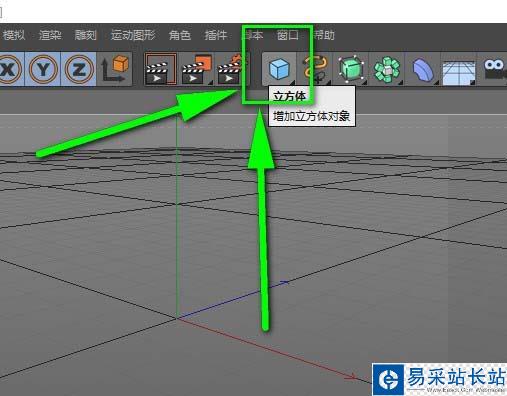Open the 帮助 menu
Screen dimensions: 507x396
click(324, 35)
